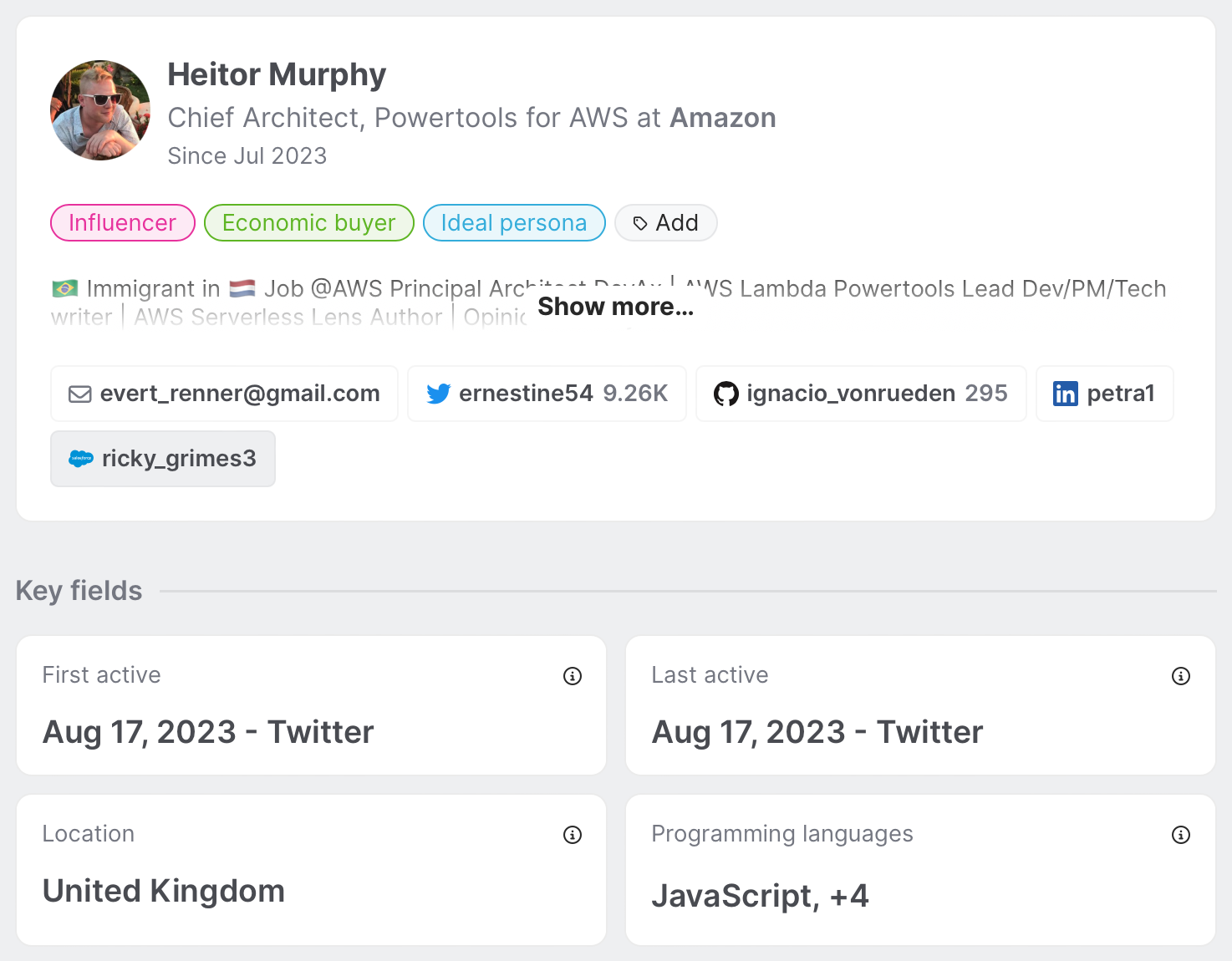Click the United Kingdom location value
Image resolution: width=1232 pixels, height=961 pixels.
[x=164, y=891]
